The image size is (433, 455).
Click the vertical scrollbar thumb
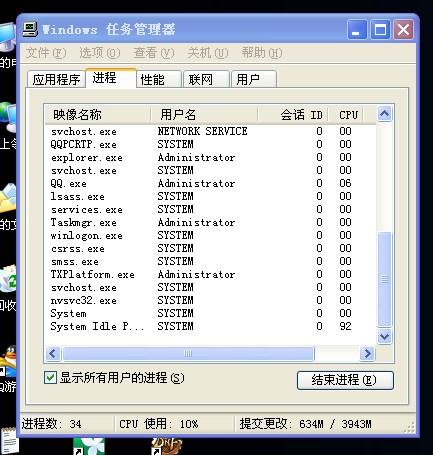pyautogui.click(x=384, y=279)
